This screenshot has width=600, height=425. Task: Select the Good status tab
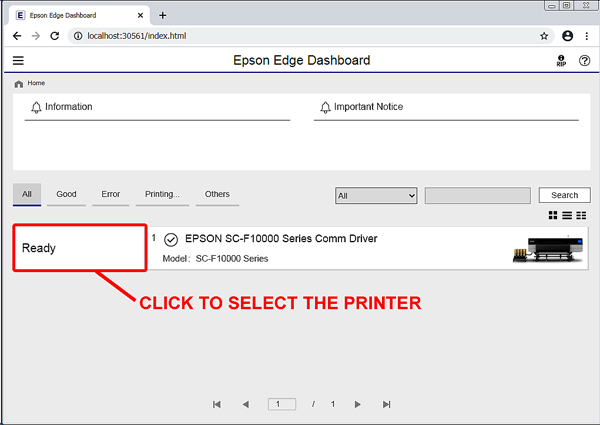pos(66,194)
